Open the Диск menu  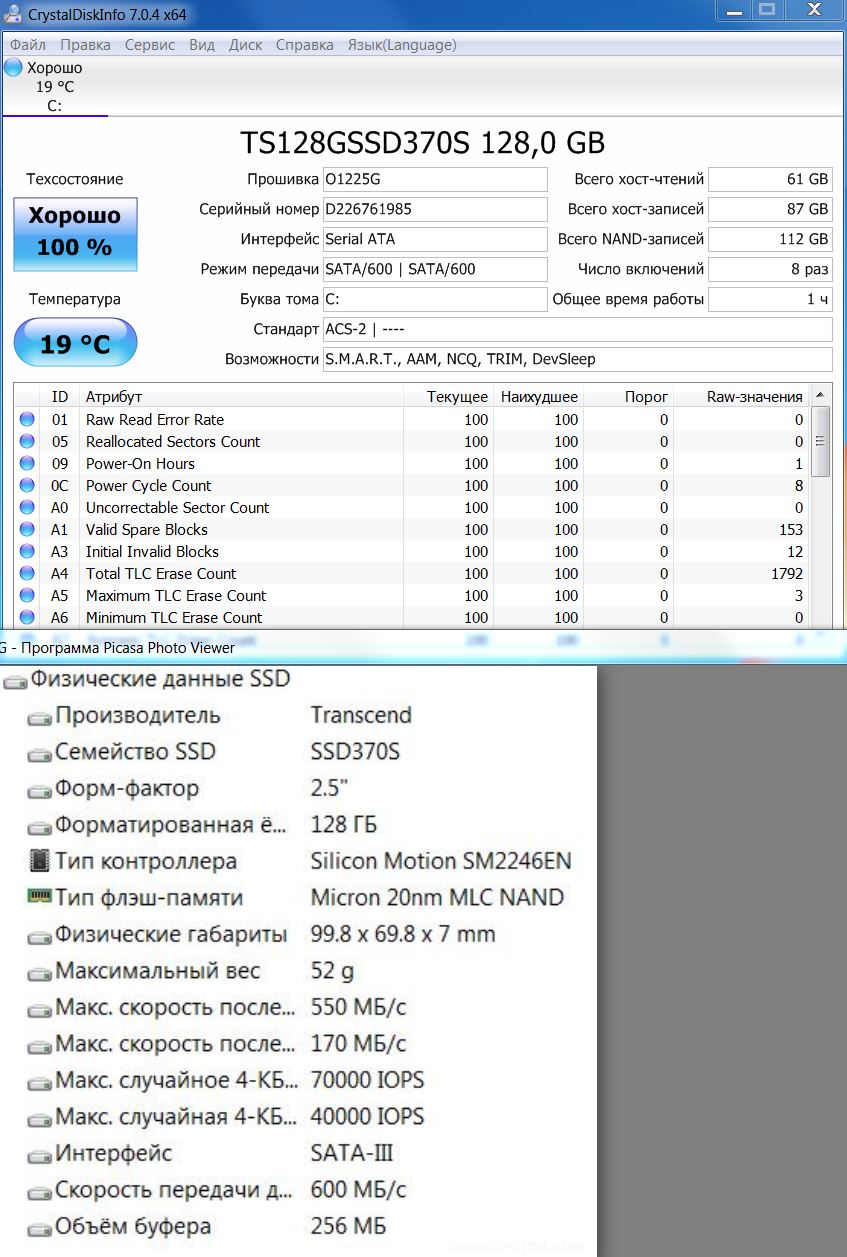(x=246, y=45)
